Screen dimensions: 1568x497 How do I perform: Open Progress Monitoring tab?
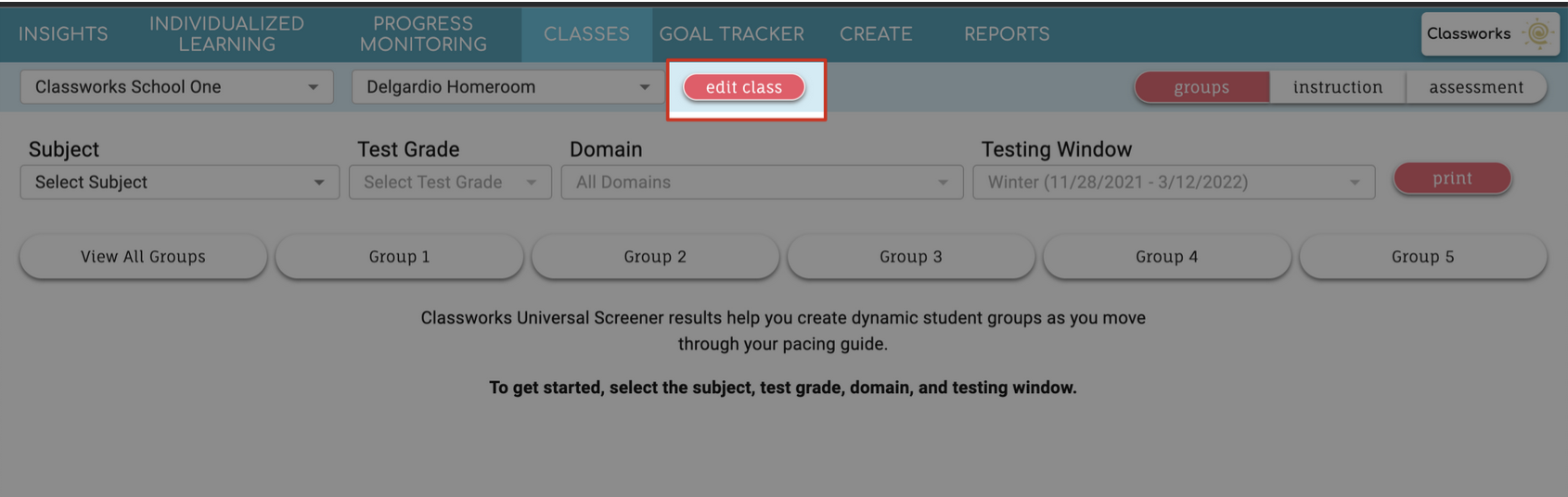(x=423, y=34)
